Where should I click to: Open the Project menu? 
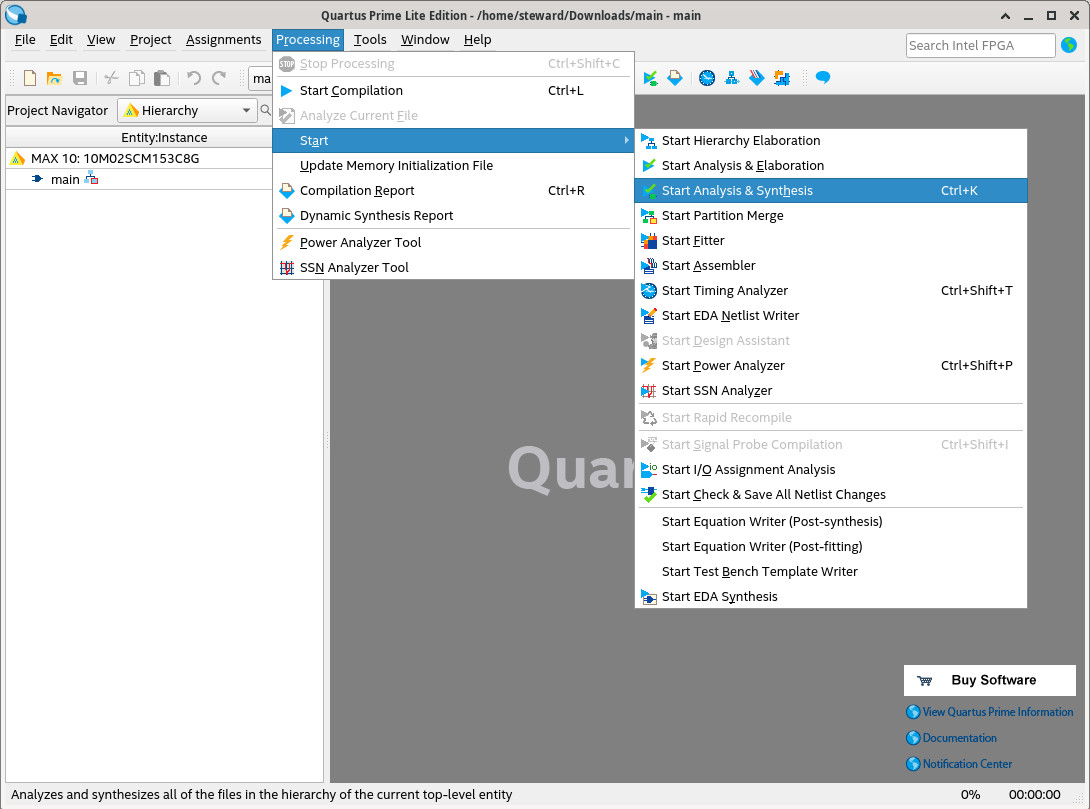tap(150, 40)
